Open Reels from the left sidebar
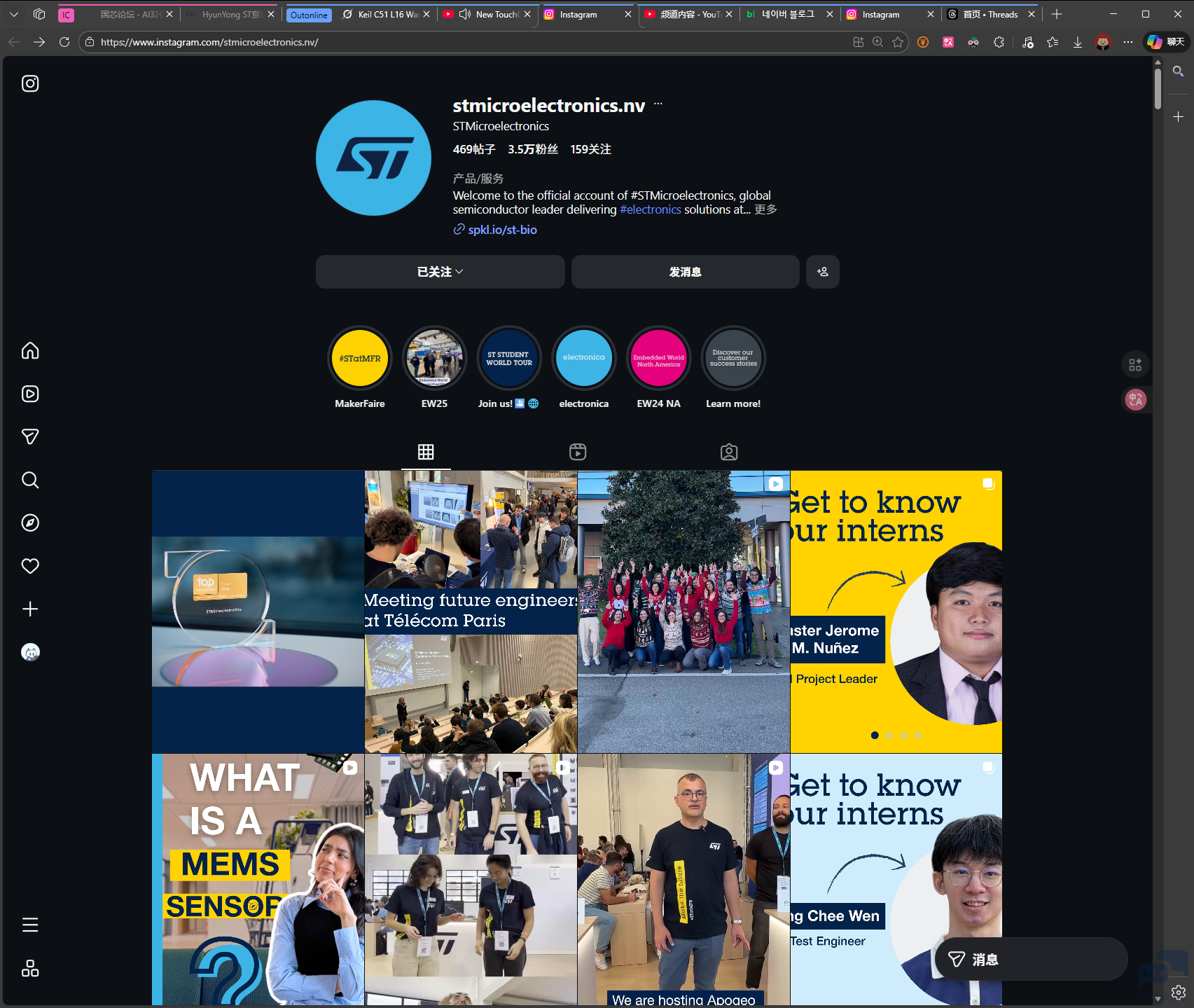Screen dimensions: 1194x1008 (30, 394)
